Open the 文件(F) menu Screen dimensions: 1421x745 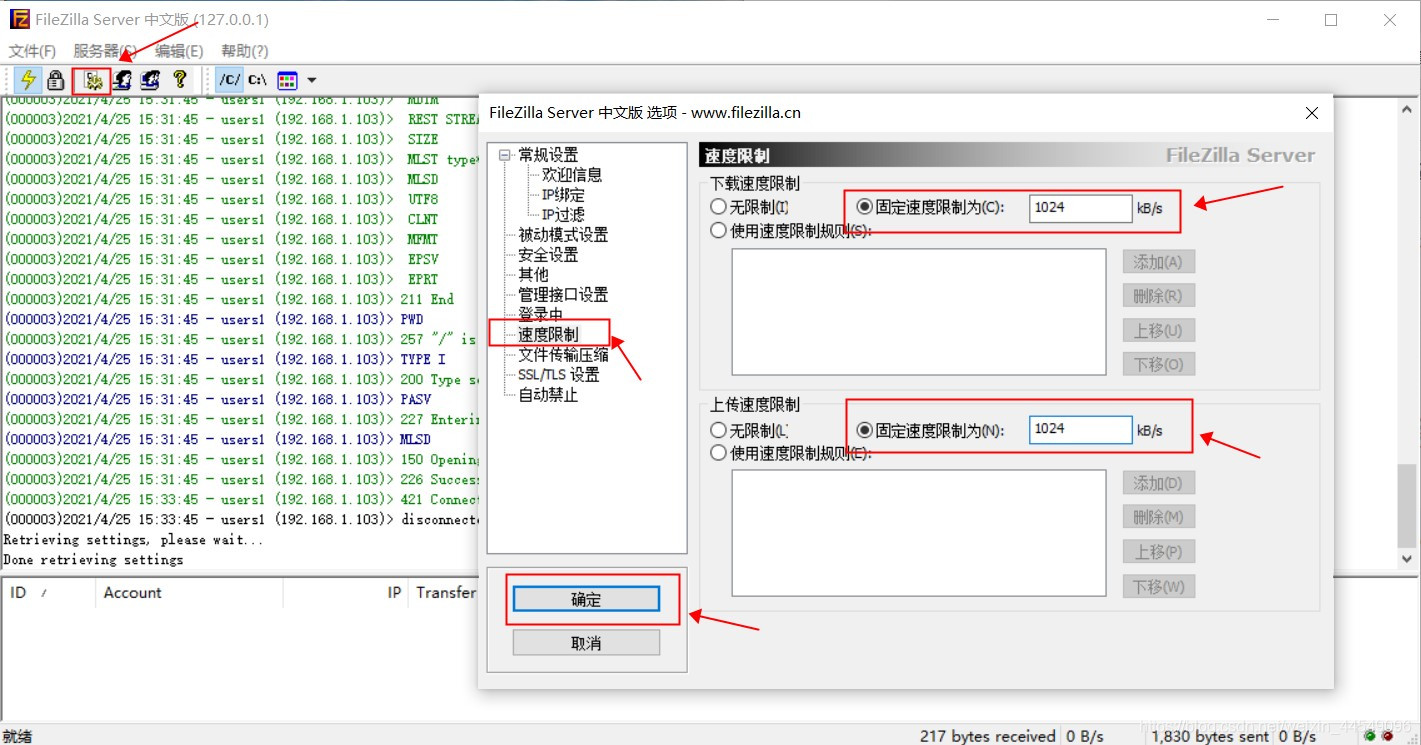point(33,51)
